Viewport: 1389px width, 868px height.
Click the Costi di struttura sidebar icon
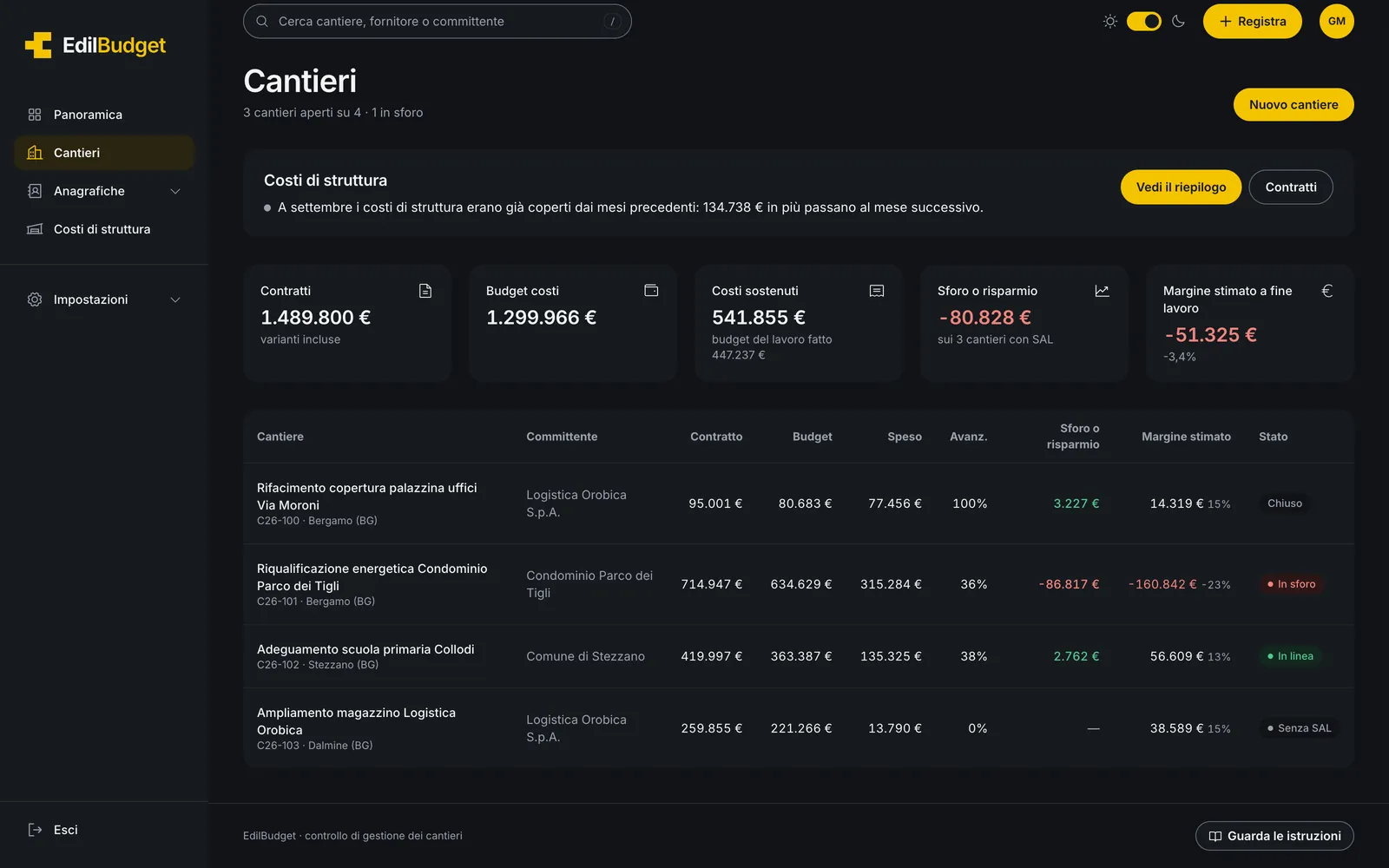tap(35, 229)
